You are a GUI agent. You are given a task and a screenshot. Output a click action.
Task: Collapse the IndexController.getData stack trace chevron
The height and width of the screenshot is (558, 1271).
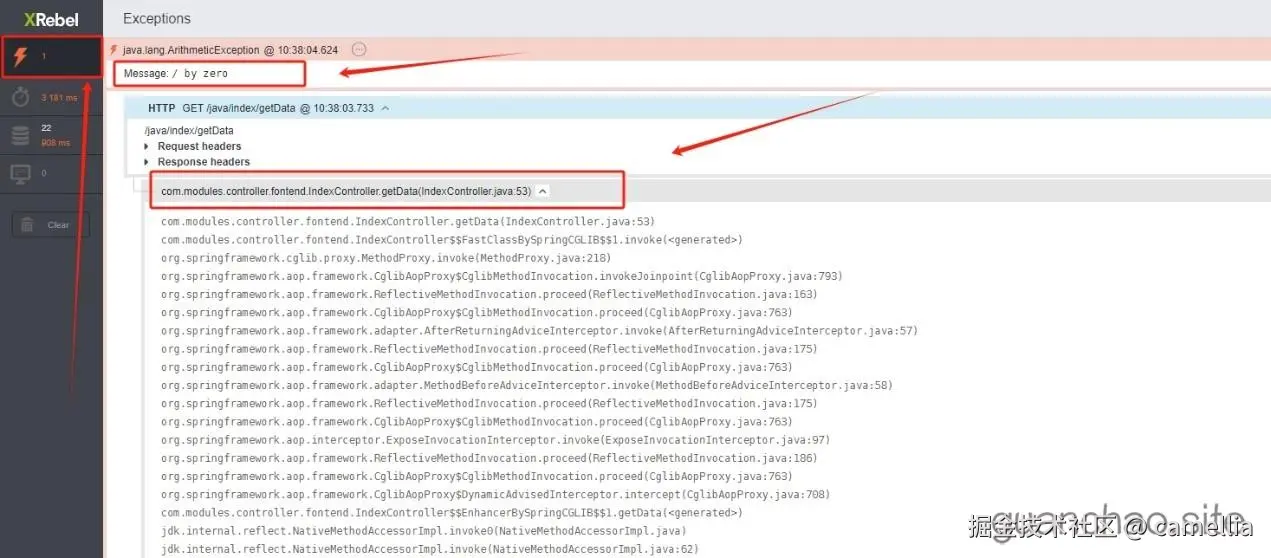542,191
